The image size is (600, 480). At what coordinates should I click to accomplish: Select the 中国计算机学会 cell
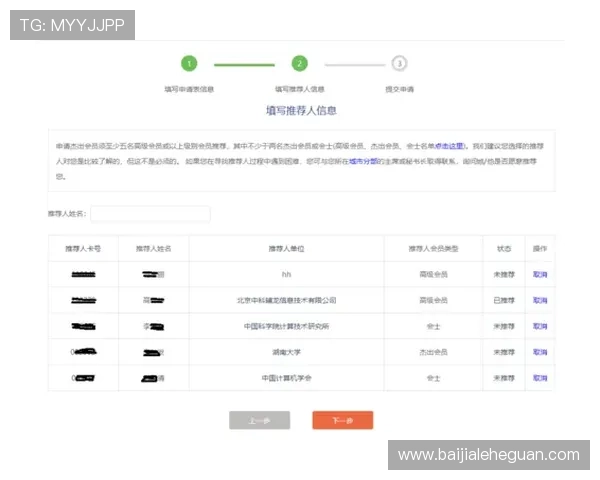(x=286, y=378)
